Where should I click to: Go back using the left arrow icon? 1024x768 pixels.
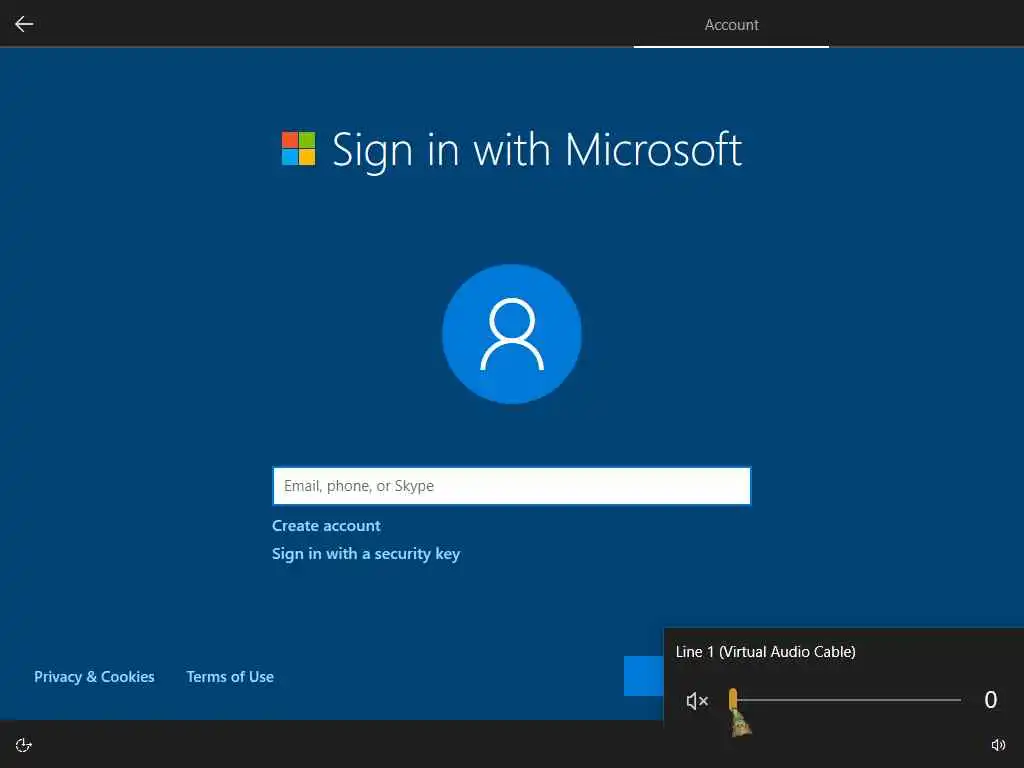click(x=24, y=24)
